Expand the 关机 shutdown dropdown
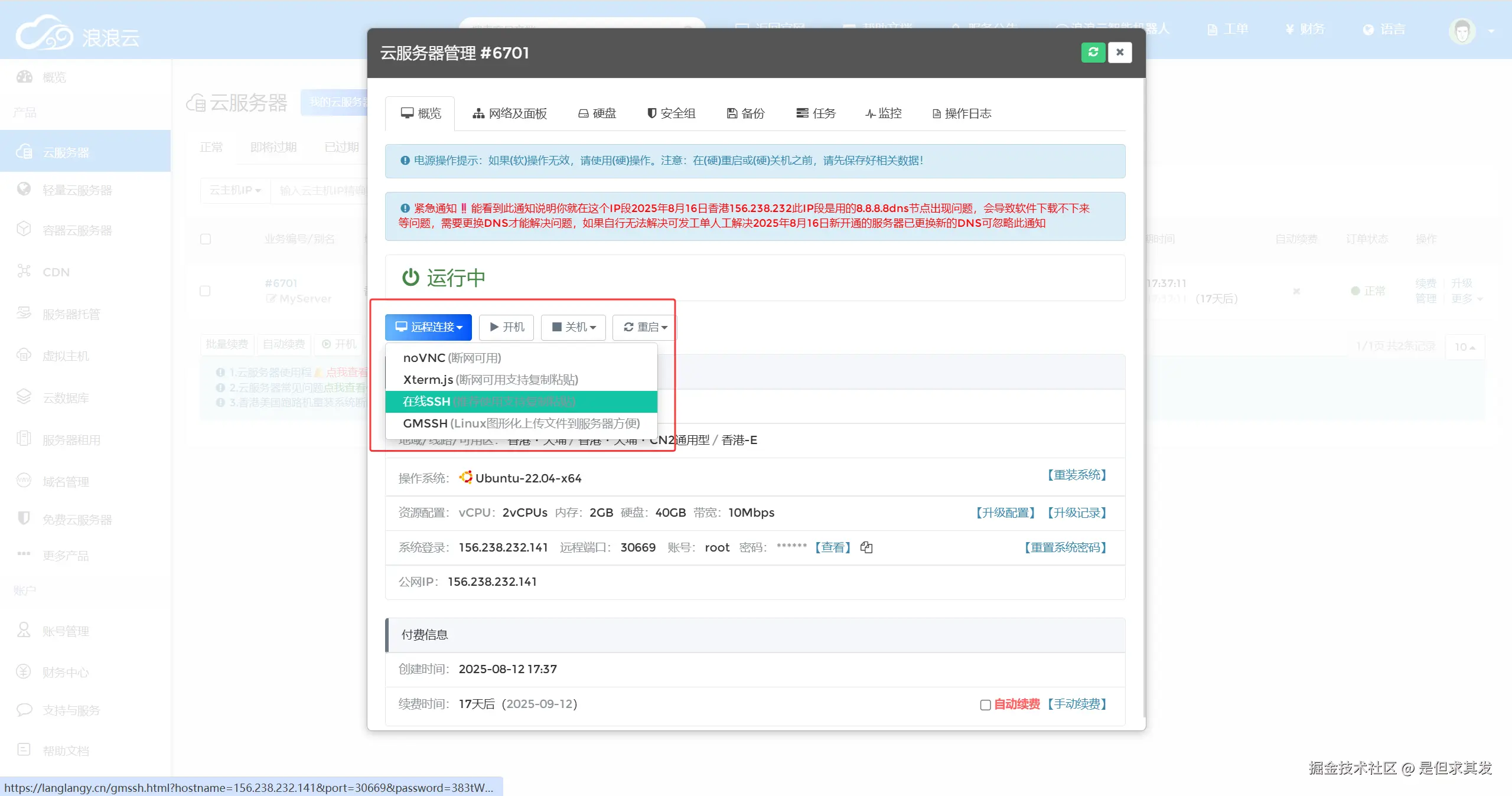 point(573,327)
